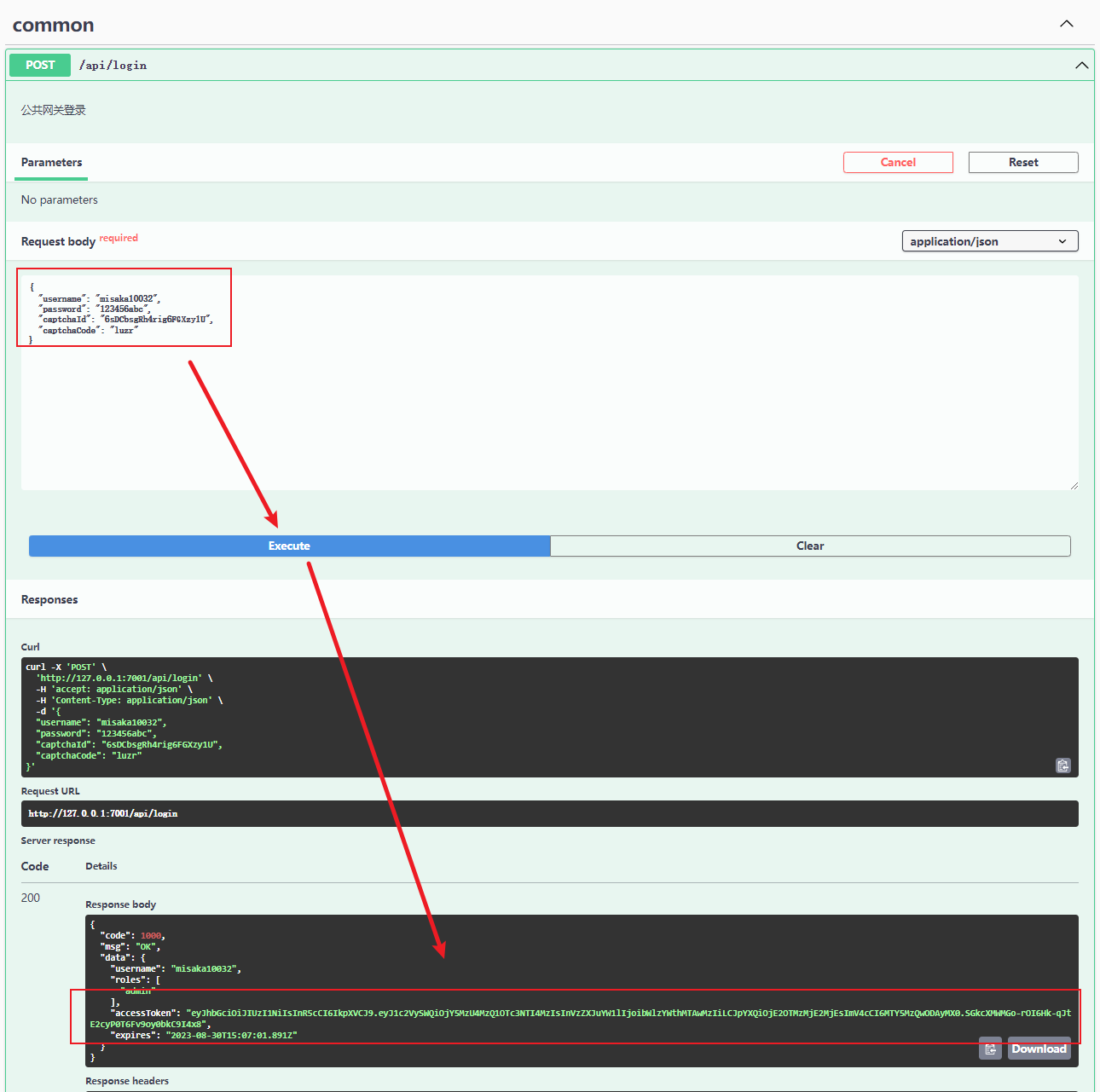Click the green POST method badge

click(39, 65)
